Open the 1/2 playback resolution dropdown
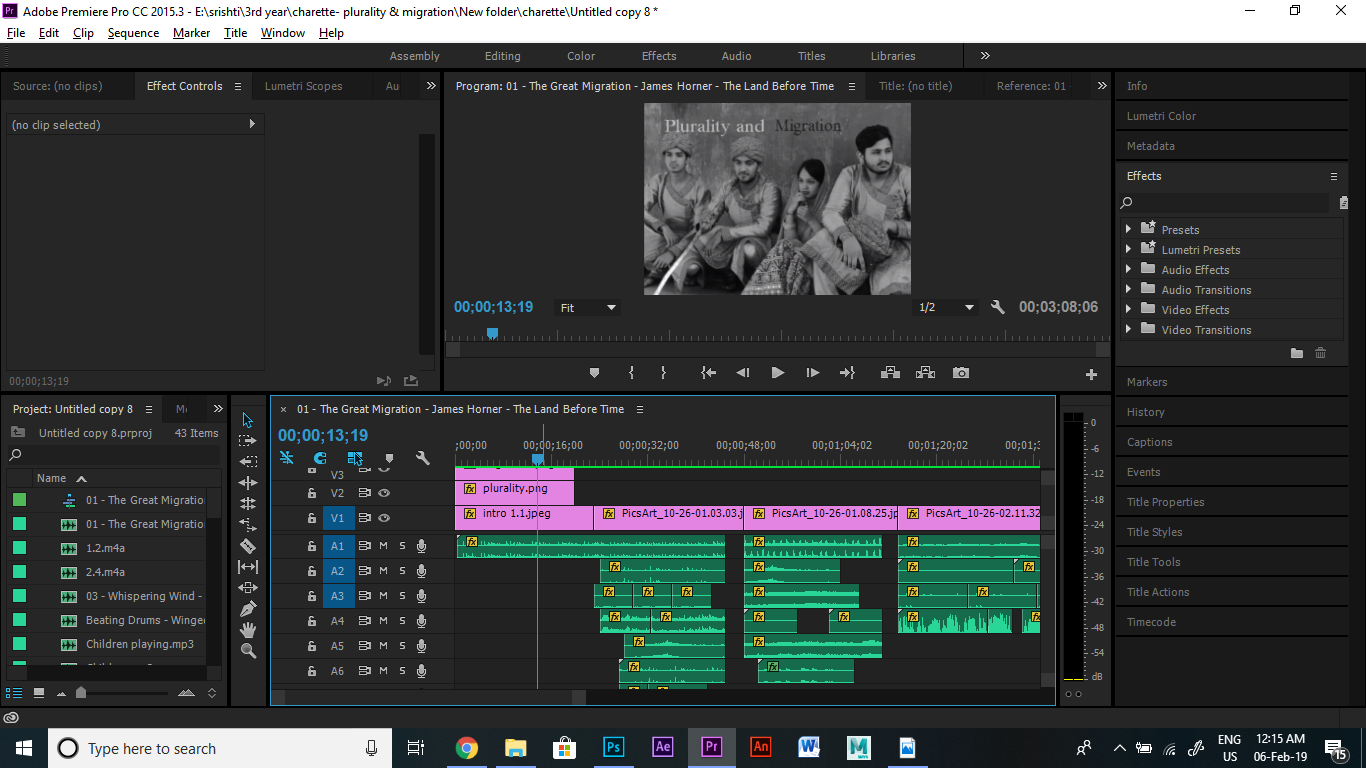The width and height of the screenshot is (1366, 768). pos(946,308)
